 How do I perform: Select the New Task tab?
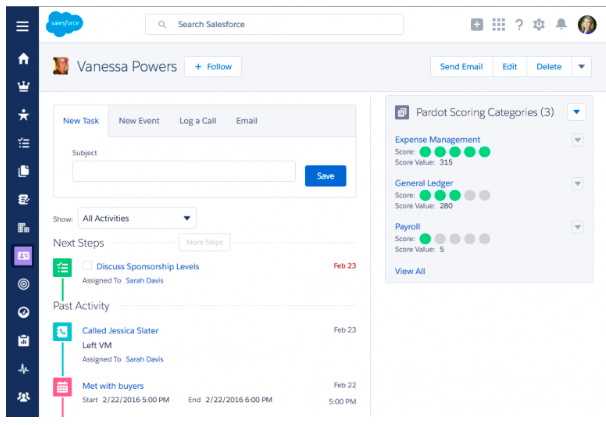point(81,121)
